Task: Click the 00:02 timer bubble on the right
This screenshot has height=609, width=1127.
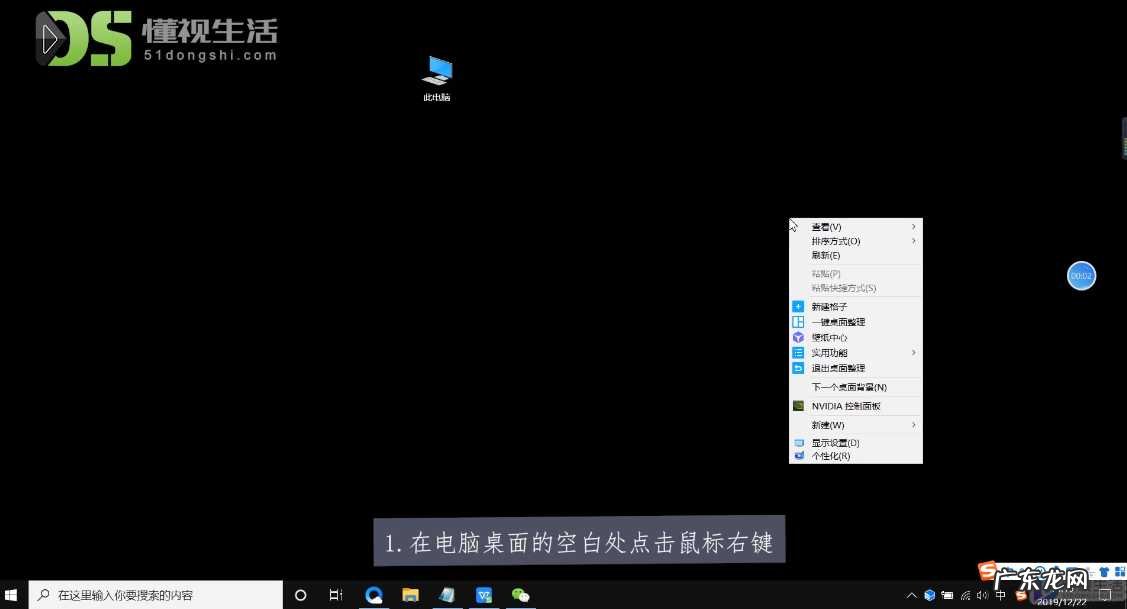Action: (x=1081, y=275)
